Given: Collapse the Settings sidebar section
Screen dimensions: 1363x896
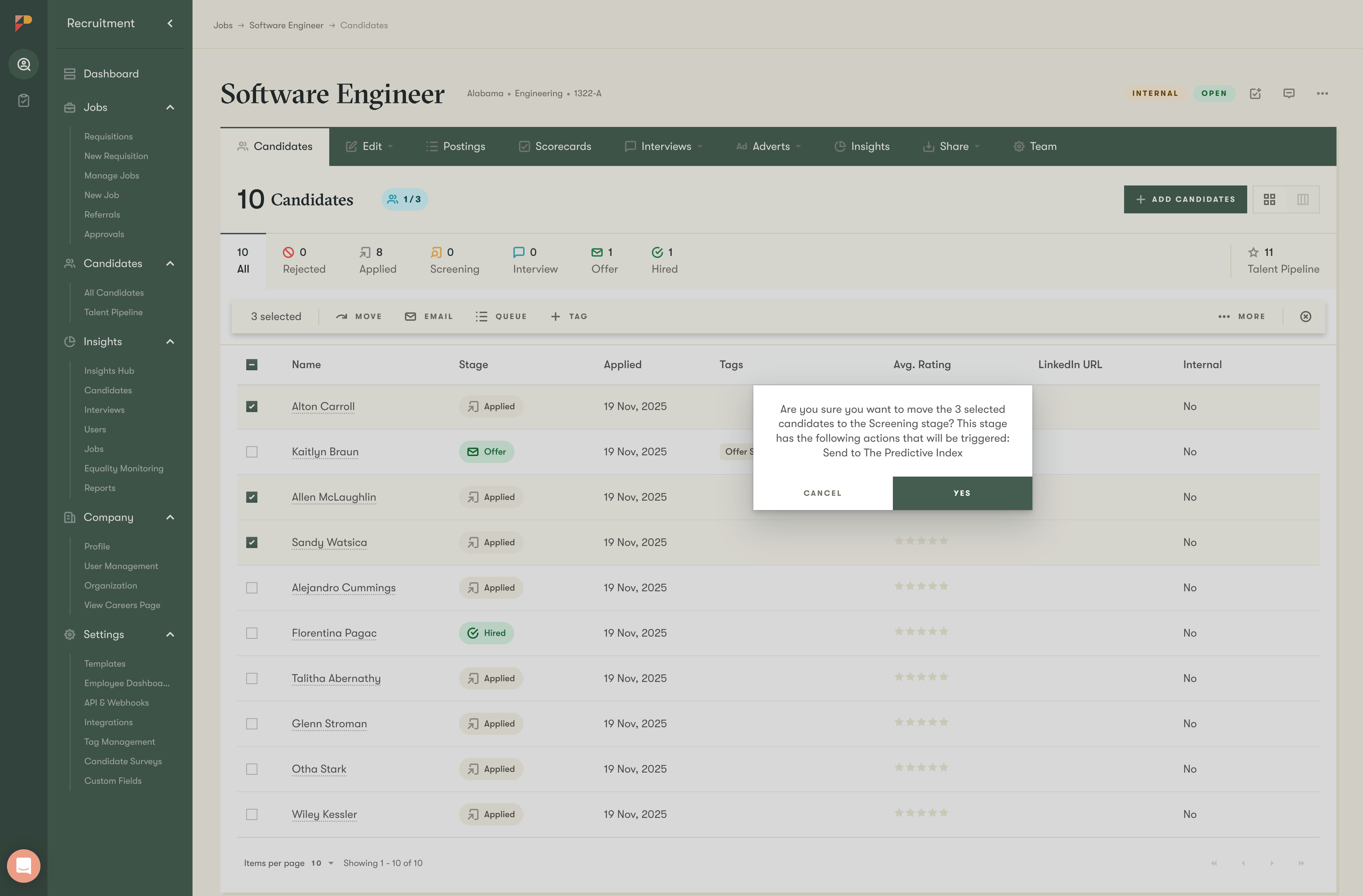Looking at the screenshot, I should pyautogui.click(x=170, y=635).
